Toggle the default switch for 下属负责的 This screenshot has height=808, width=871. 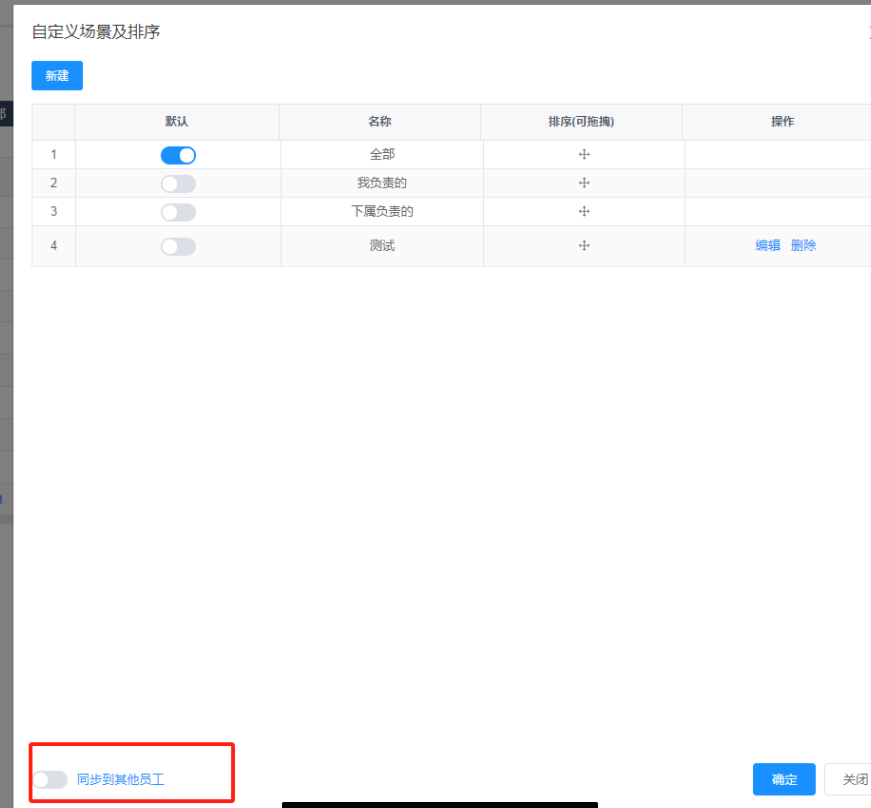pyautogui.click(x=177, y=211)
